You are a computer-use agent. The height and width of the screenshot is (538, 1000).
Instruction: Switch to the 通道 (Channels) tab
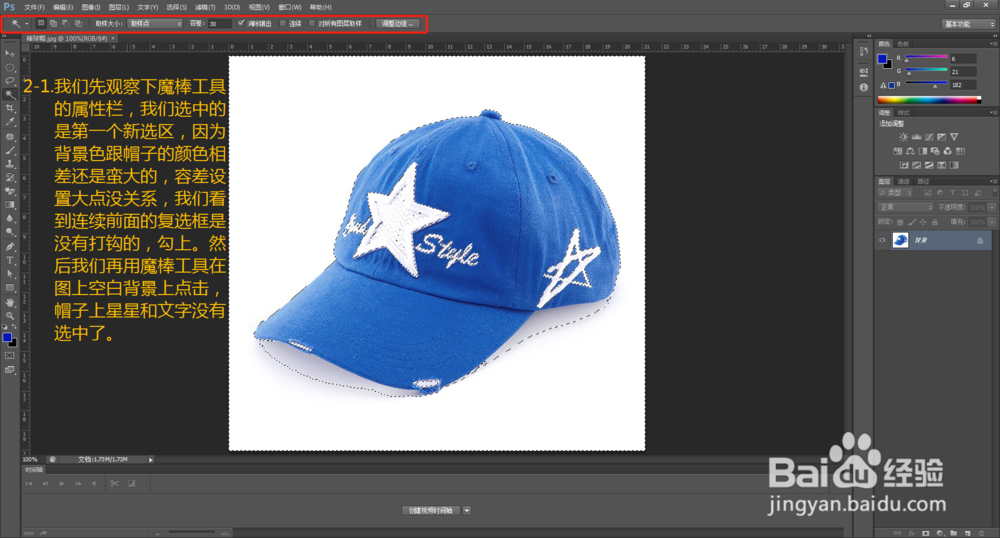(x=903, y=182)
